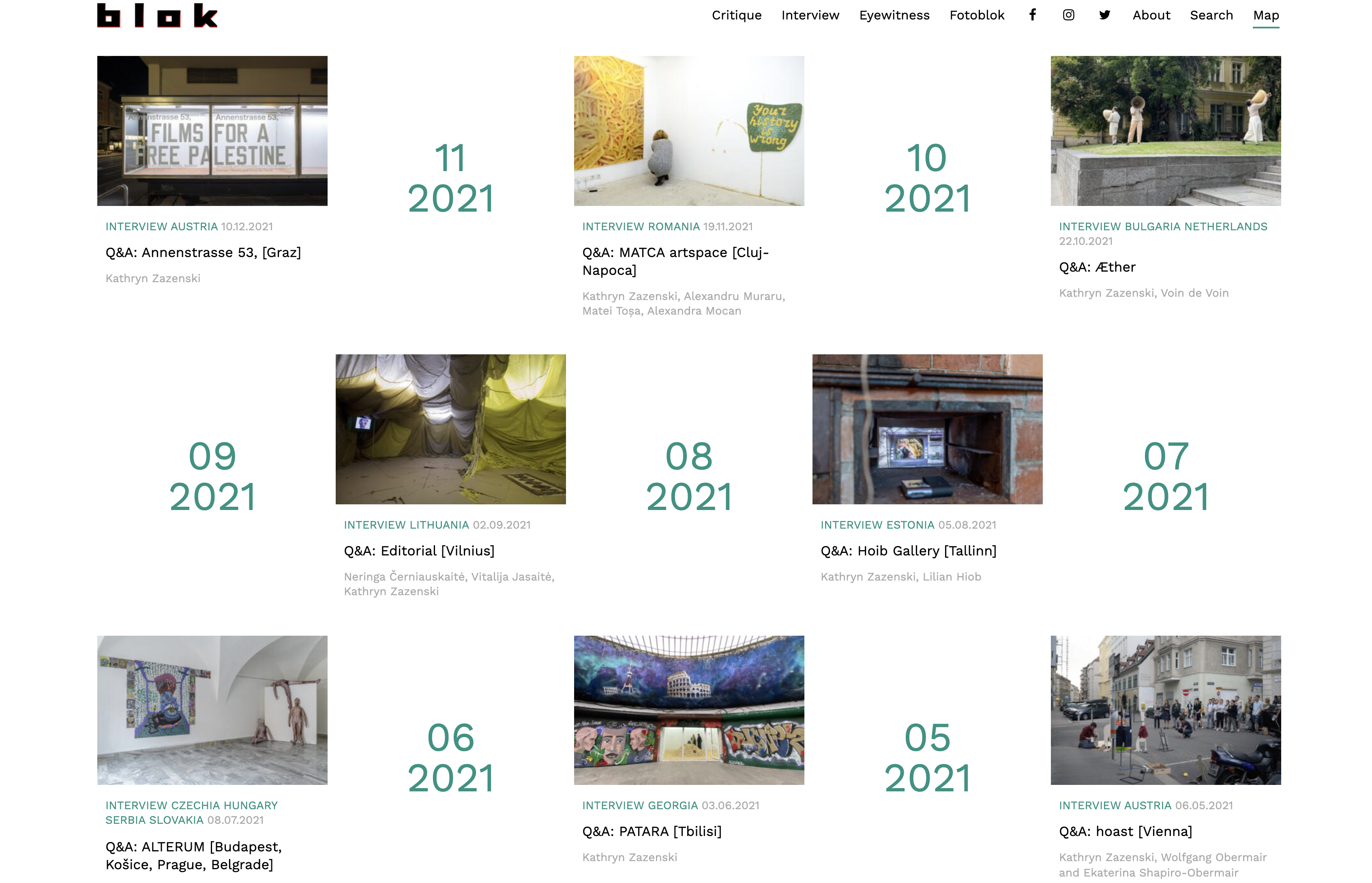Screen dimensions: 1372x883
Task: Open the Twitter bird icon link
Action: coord(1104,15)
